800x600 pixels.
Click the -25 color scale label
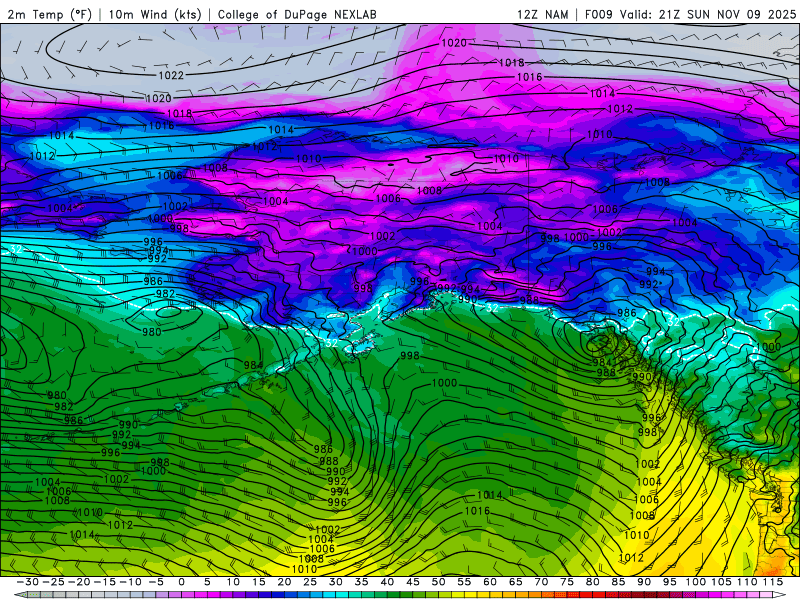tap(53, 582)
